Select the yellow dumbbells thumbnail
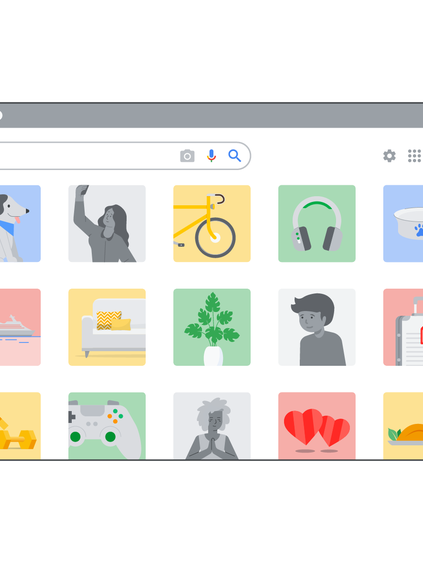The height and width of the screenshot is (563, 423). coord(20,425)
